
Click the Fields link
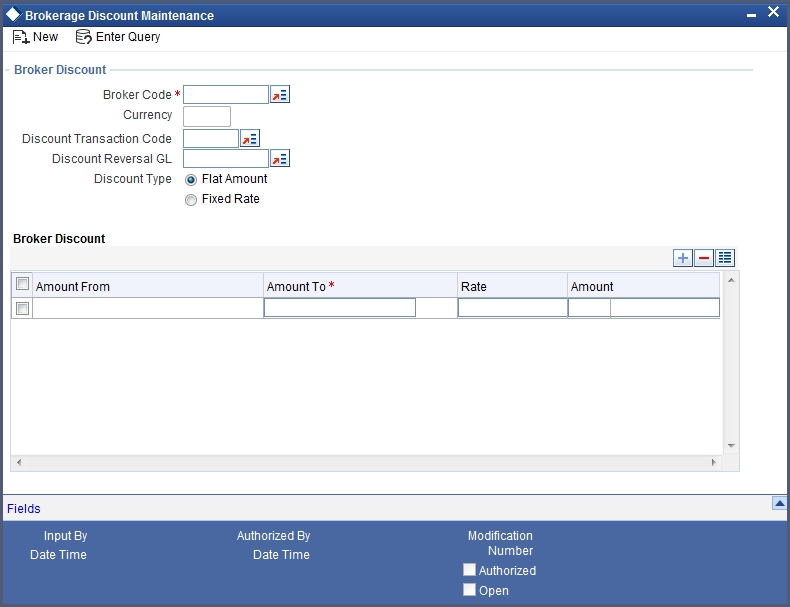pos(24,509)
